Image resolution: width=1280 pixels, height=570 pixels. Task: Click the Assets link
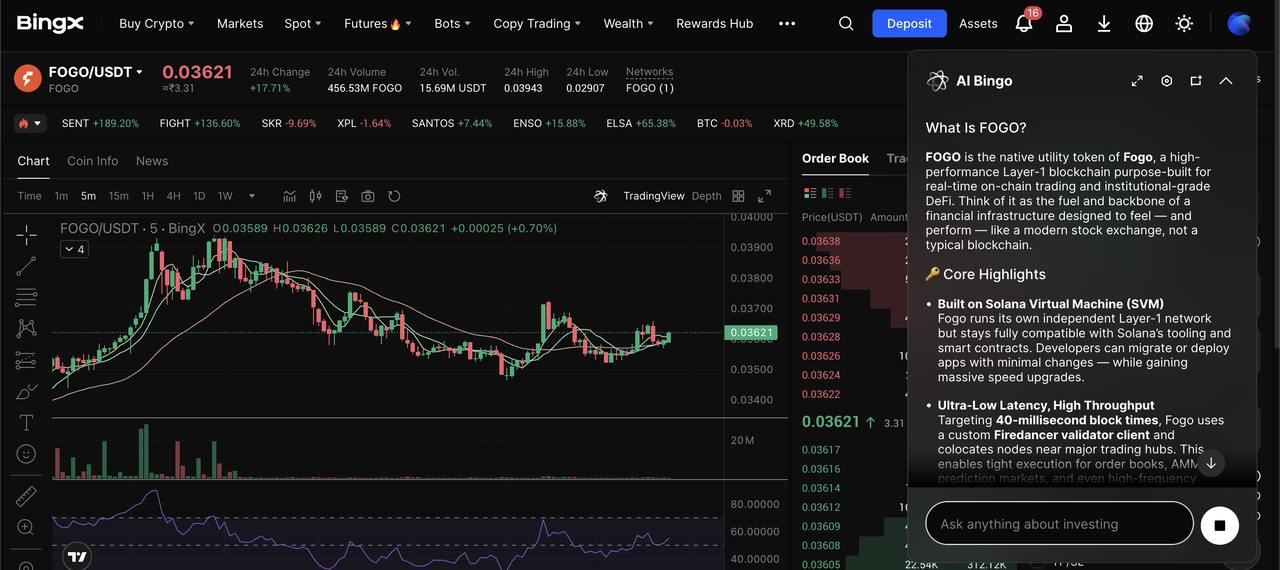click(x=978, y=23)
